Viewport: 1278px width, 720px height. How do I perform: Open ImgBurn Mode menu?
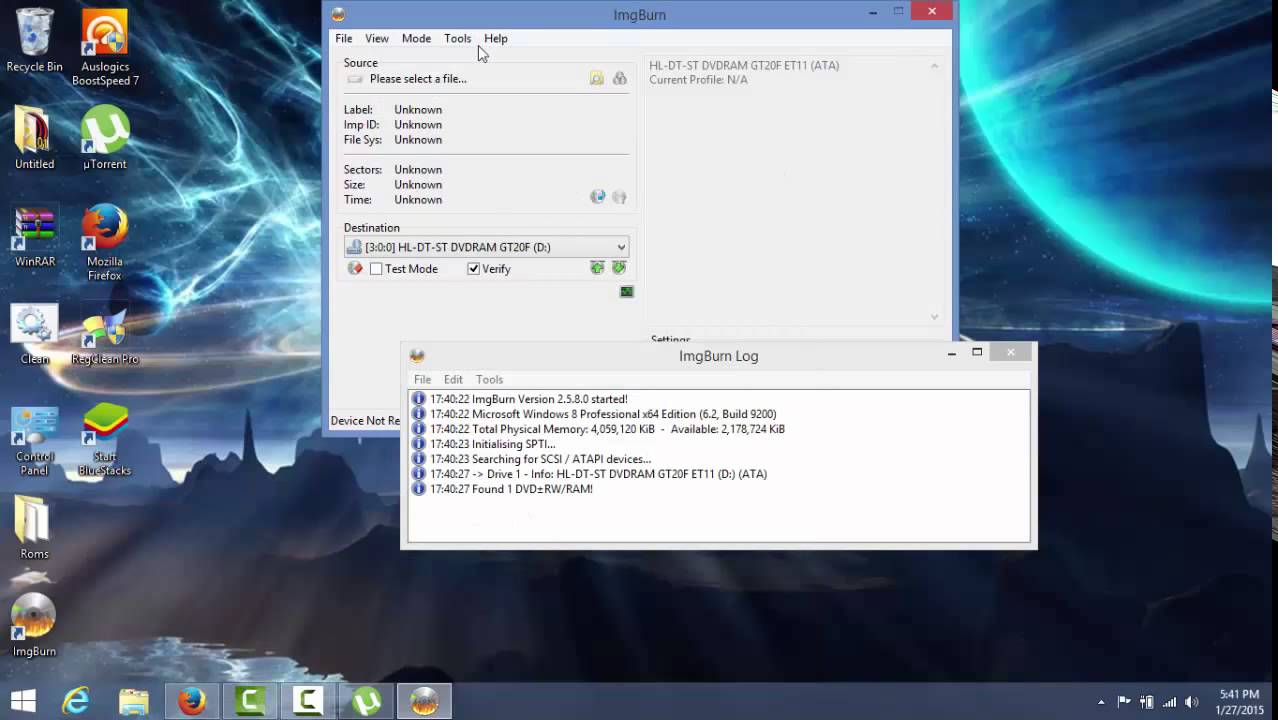point(416,38)
